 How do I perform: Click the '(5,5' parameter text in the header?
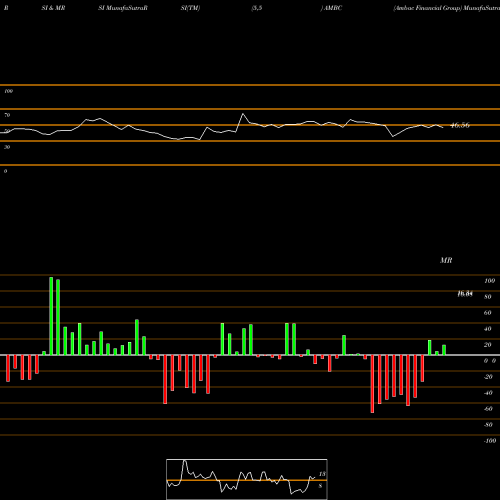[257, 8]
